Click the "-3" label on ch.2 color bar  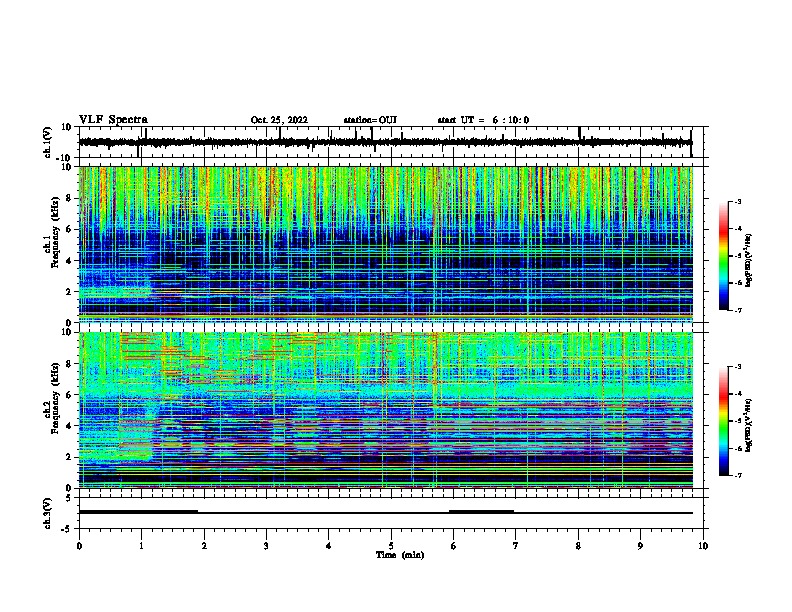(x=737, y=367)
